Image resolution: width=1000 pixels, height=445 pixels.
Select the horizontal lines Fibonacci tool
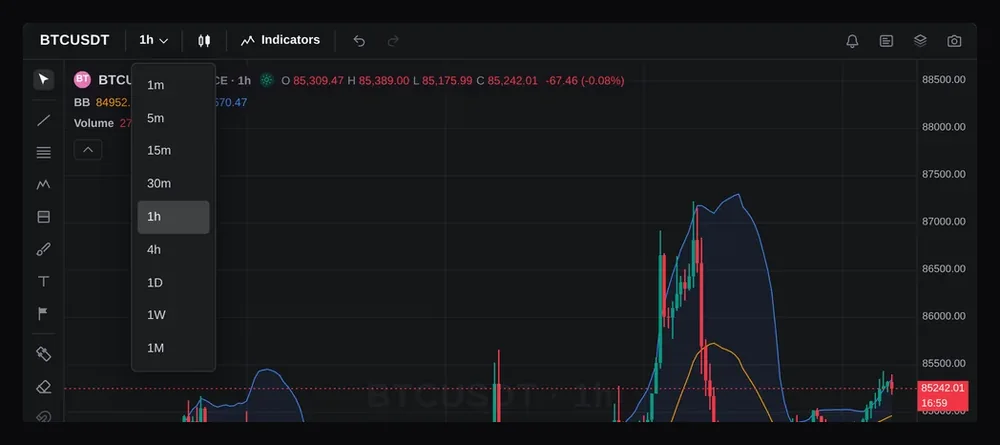[x=43, y=152]
